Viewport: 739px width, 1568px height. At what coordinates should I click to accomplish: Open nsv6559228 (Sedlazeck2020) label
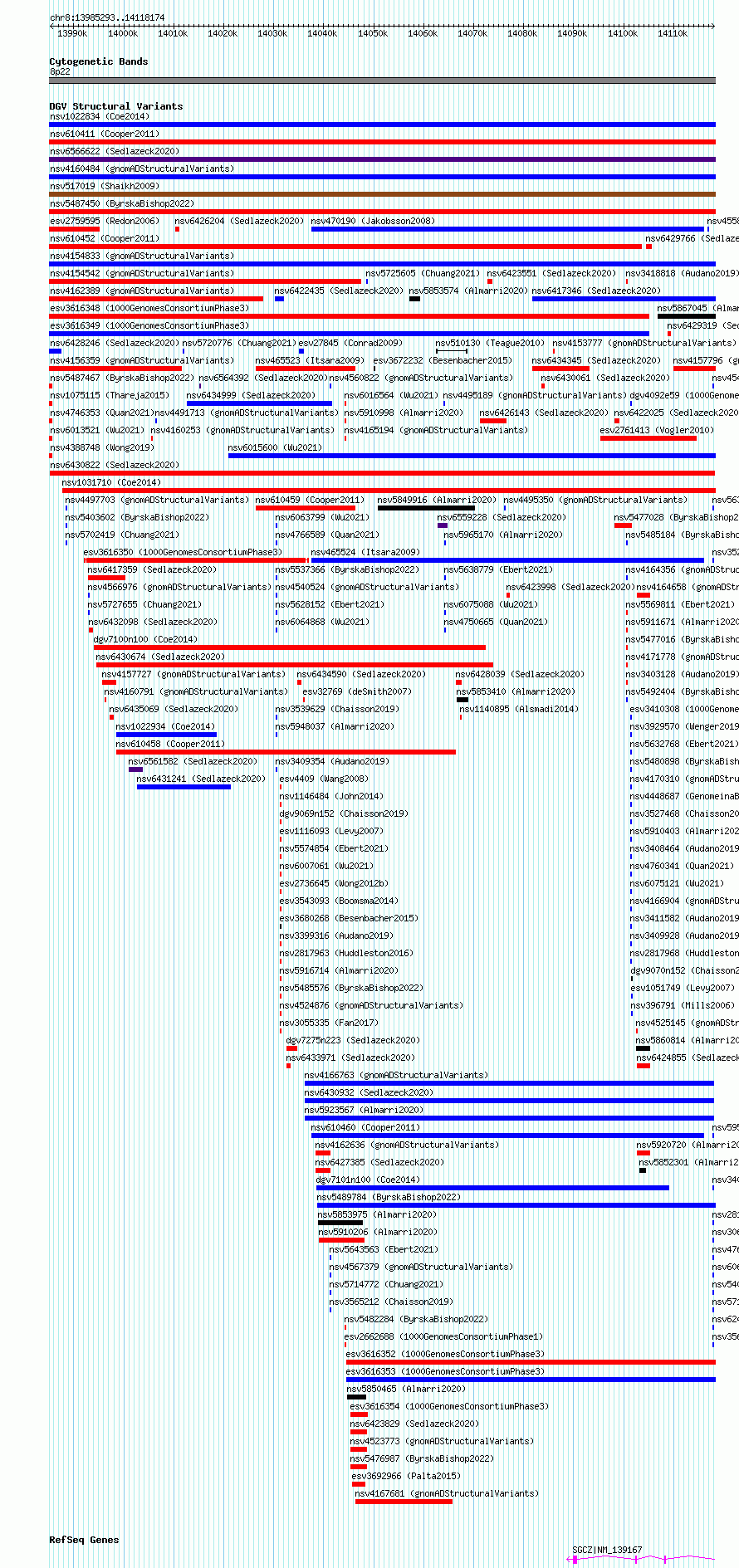point(502,517)
